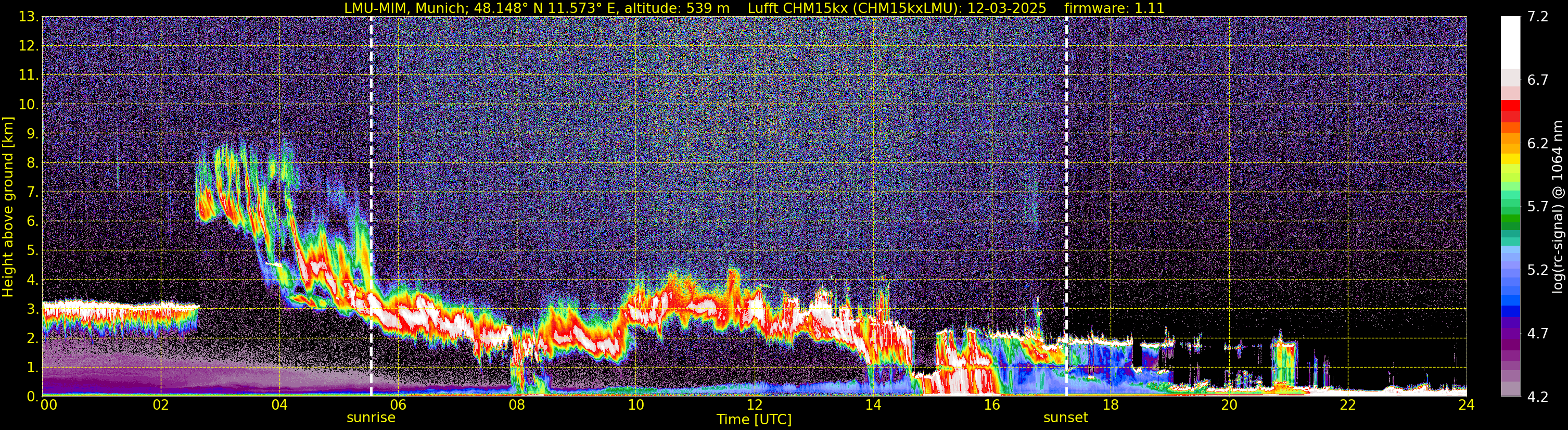Screen dimensions: 1568x430
Task: Click the white dashed sunset marker line
Action: coord(1066,206)
